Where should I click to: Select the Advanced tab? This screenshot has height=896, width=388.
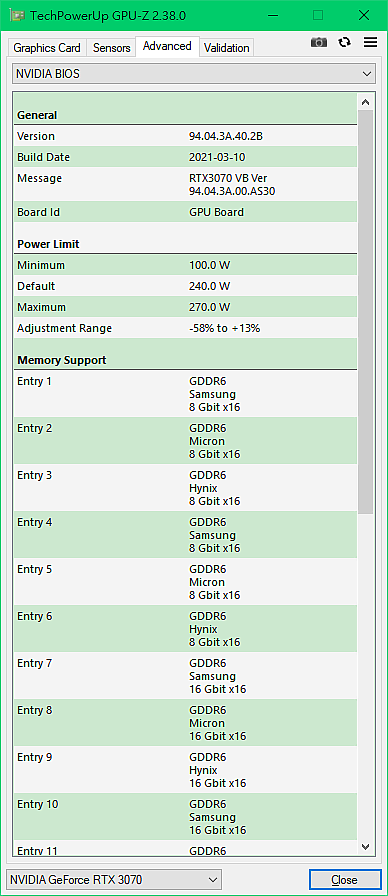(167, 46)
